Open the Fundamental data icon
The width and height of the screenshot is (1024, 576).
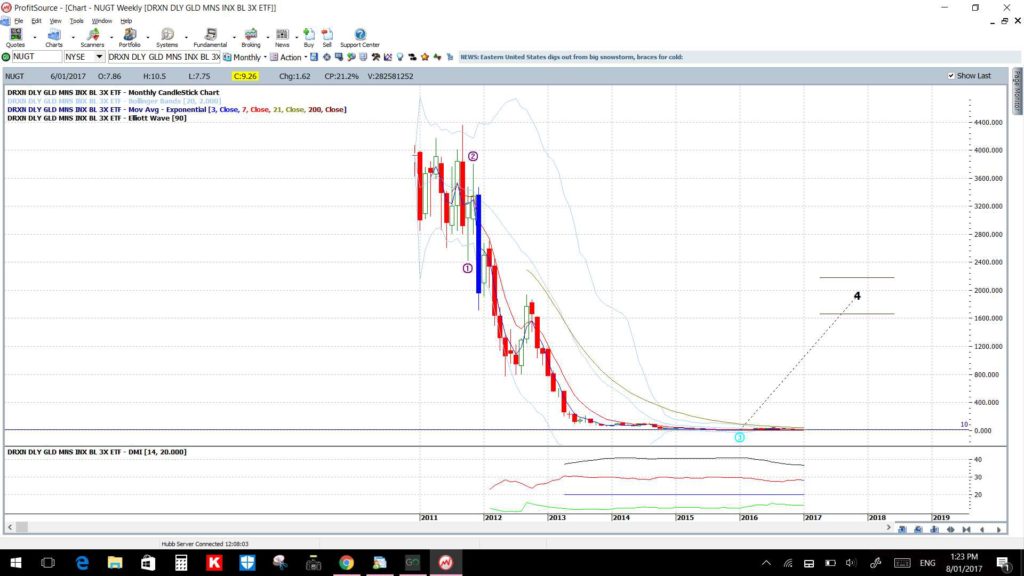coord(210,38)
